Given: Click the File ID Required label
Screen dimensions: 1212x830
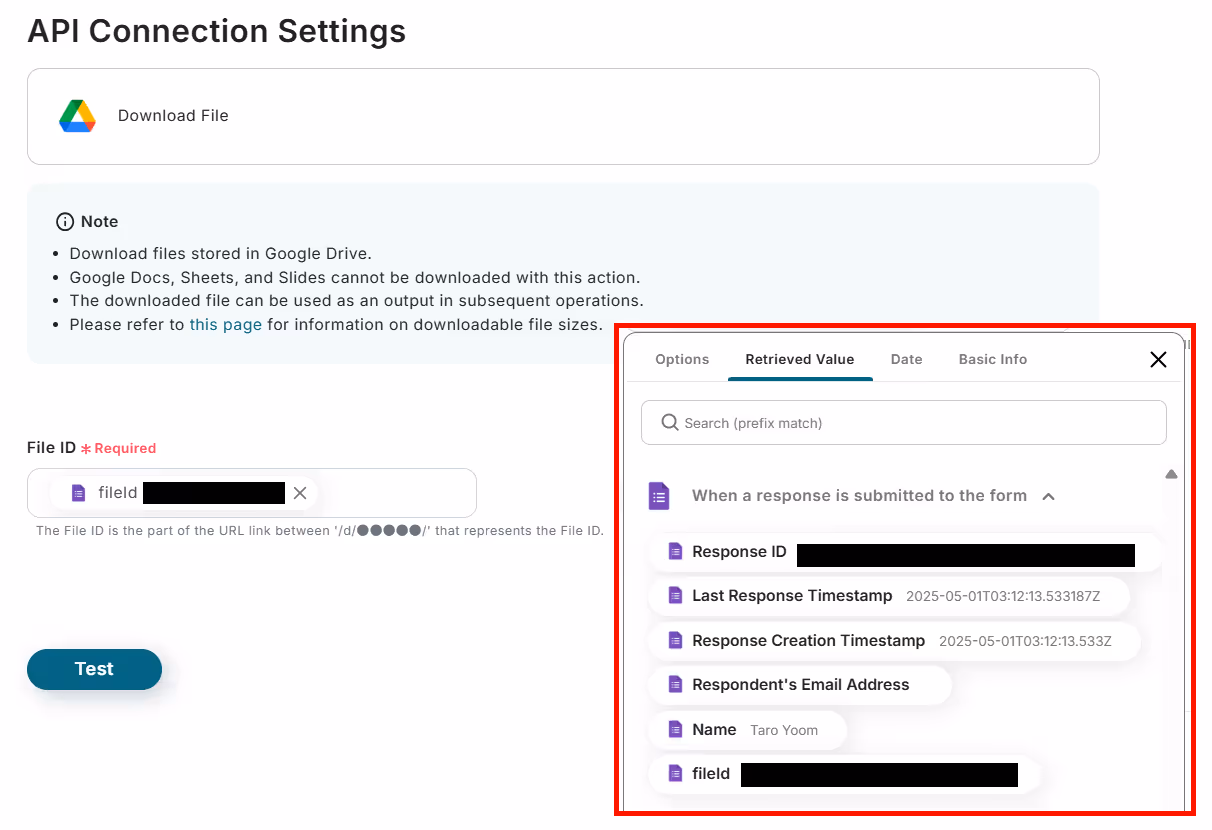Looking at the screenshot, I should (92, 448).
